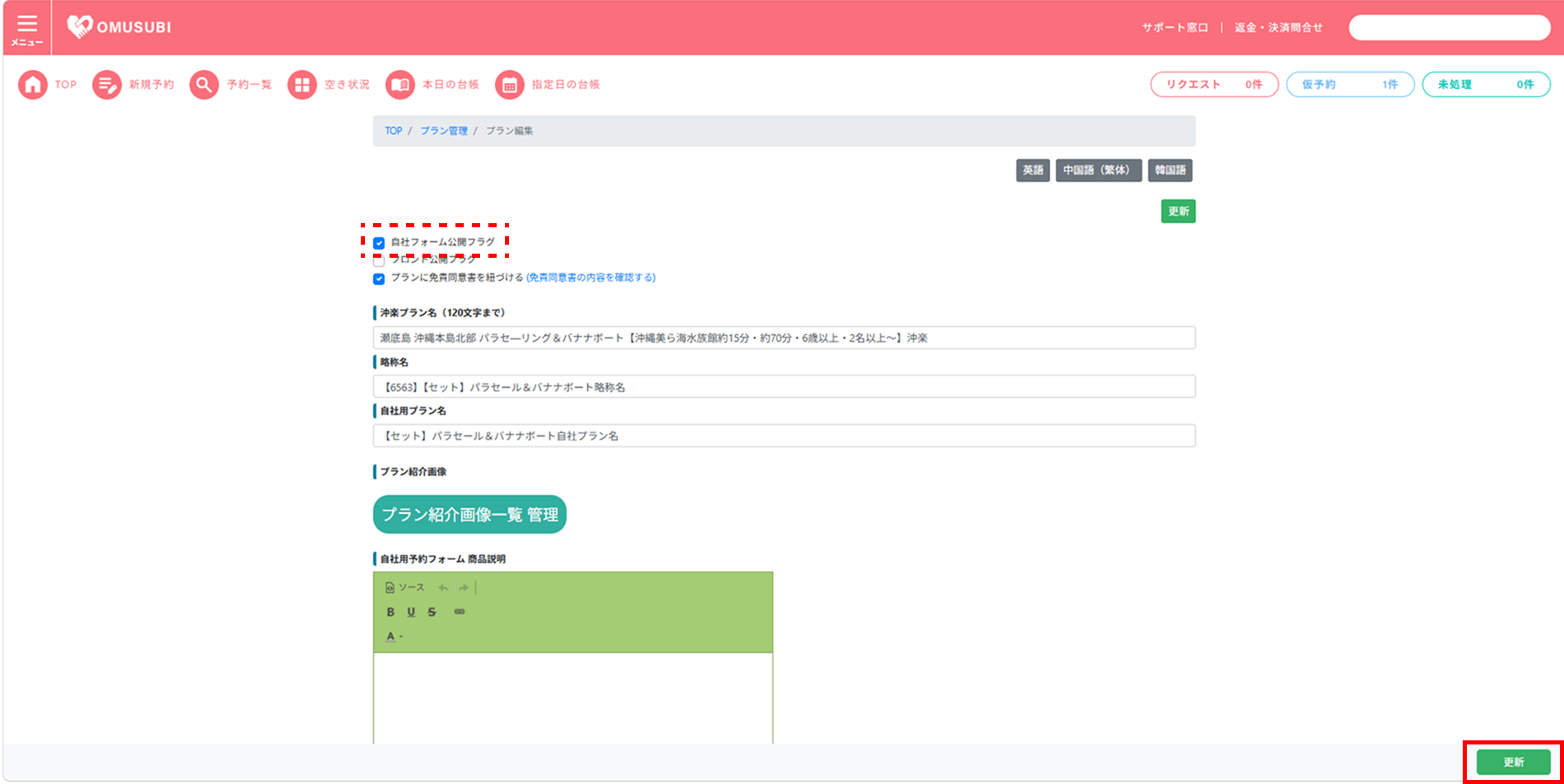
Task: Open the サポート窓口 link
Action: 1175,27
